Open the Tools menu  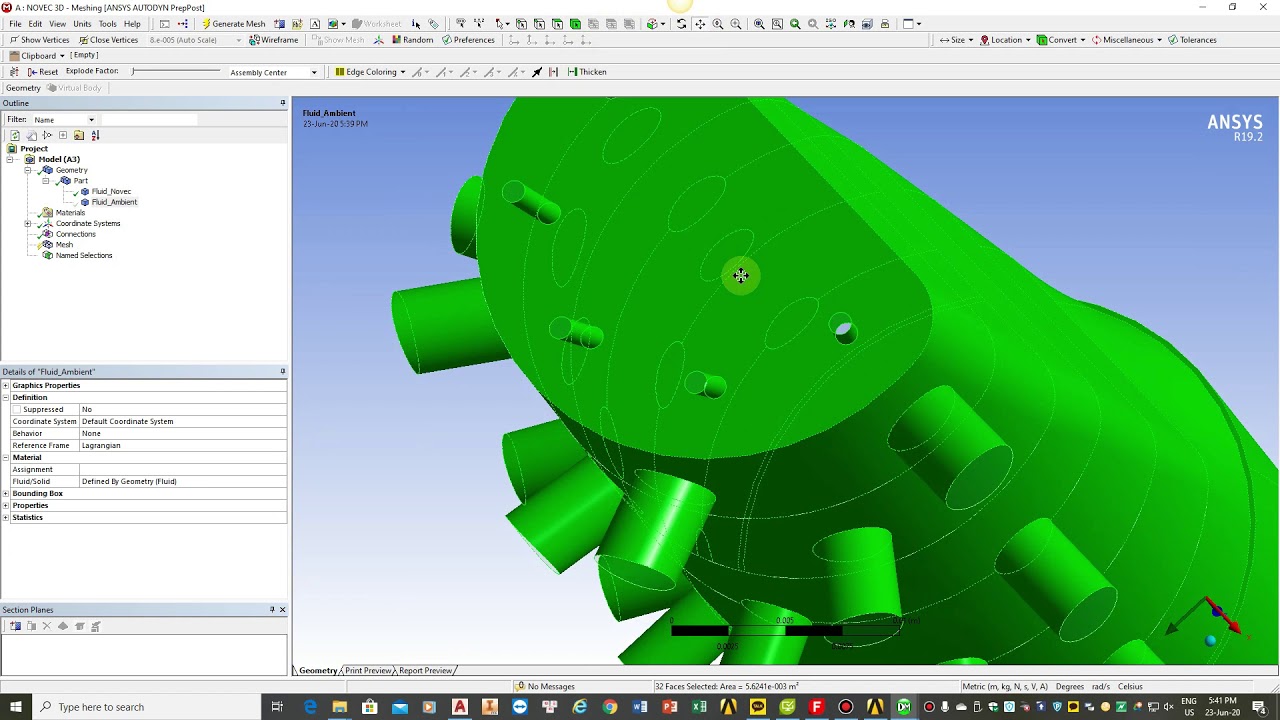107,24
